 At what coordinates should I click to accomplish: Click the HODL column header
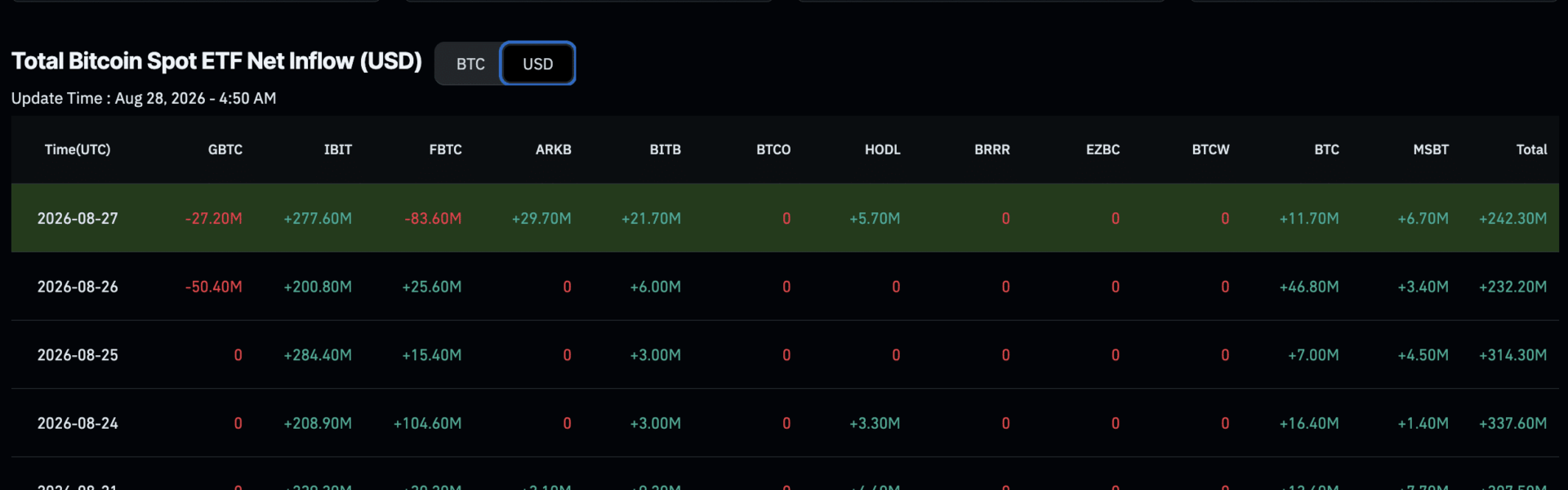point(883,149)
